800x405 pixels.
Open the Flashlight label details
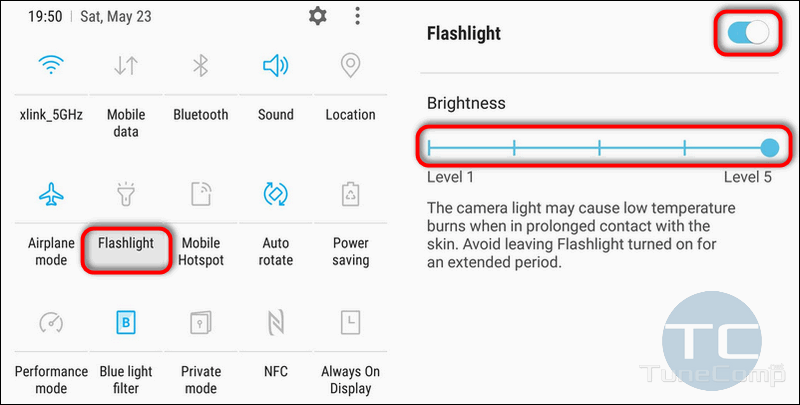[126, 243]
